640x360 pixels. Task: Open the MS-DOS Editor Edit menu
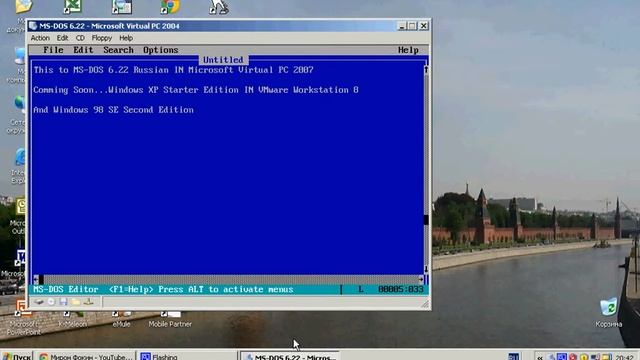click(x=83, y=50)
